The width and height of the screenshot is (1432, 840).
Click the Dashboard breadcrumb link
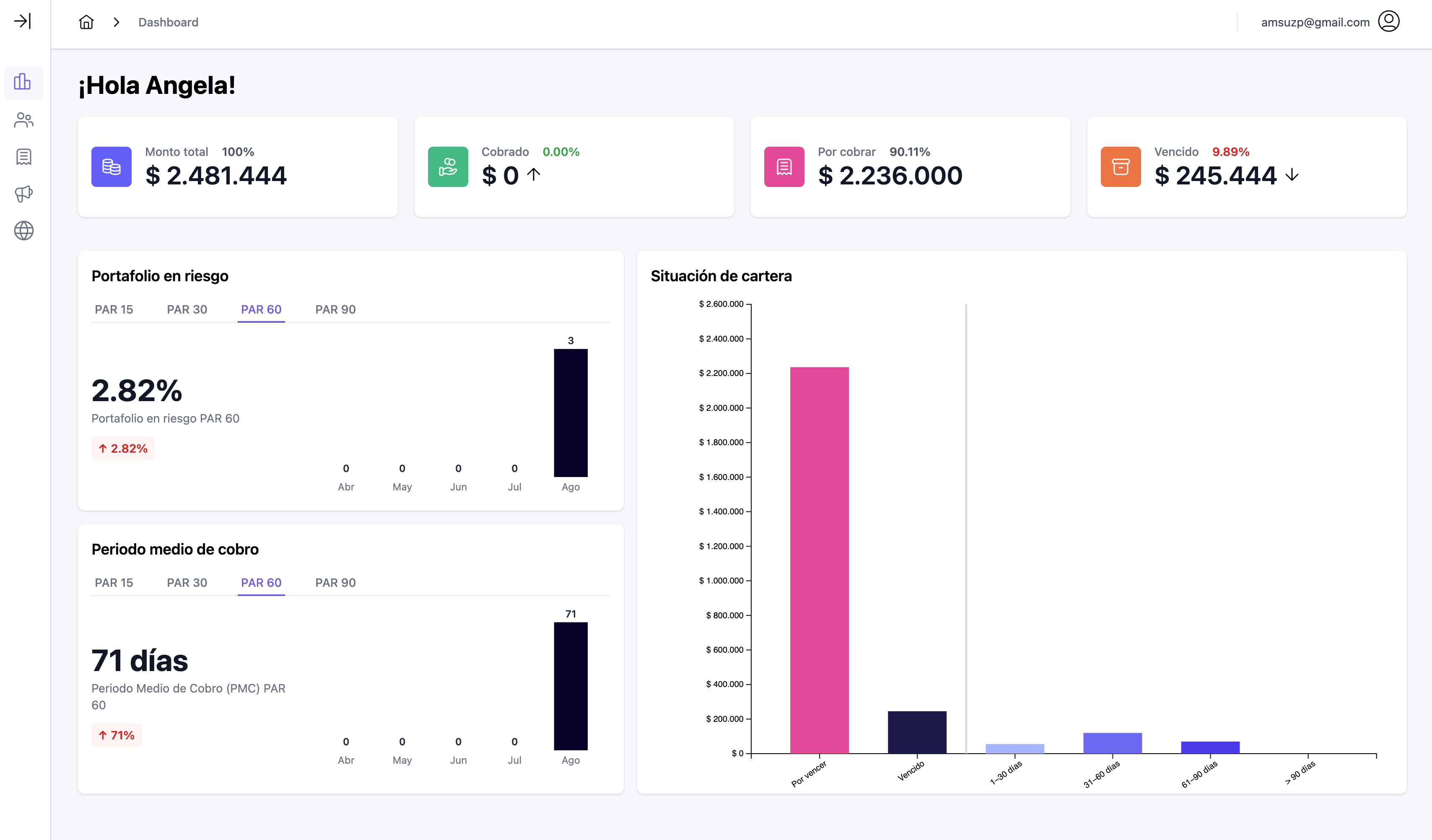pos(168,22)
